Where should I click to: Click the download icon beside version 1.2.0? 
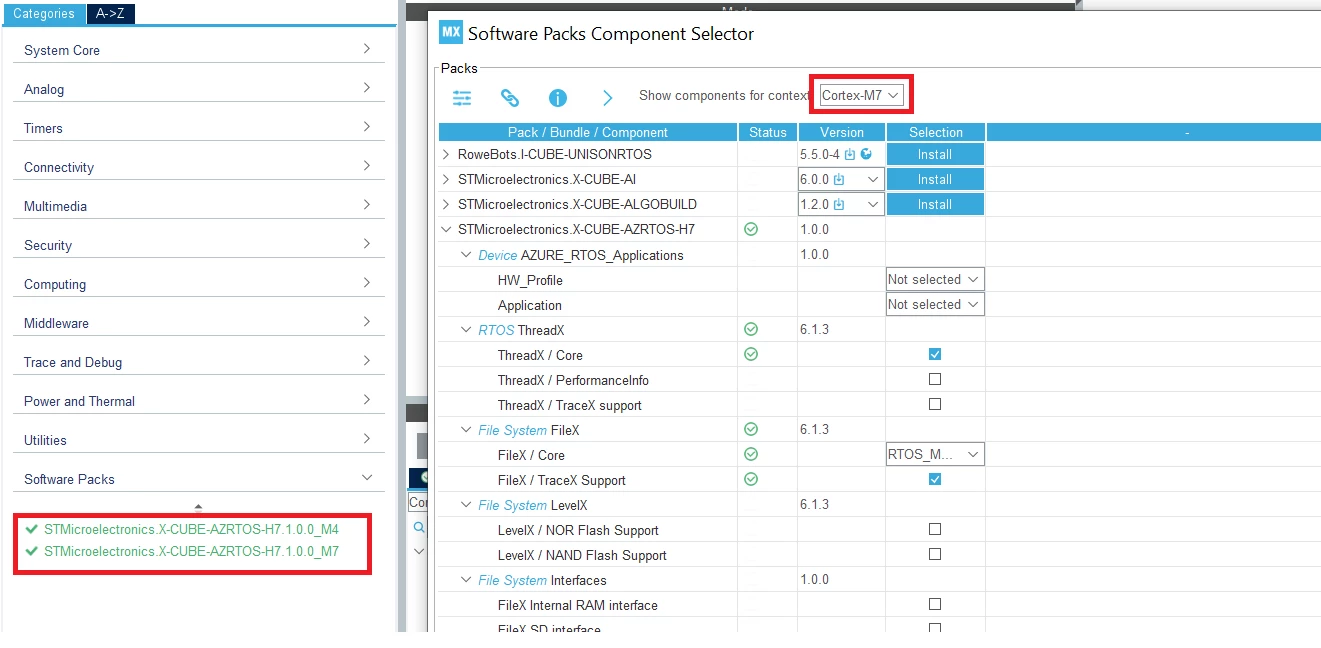click(839, 205)
